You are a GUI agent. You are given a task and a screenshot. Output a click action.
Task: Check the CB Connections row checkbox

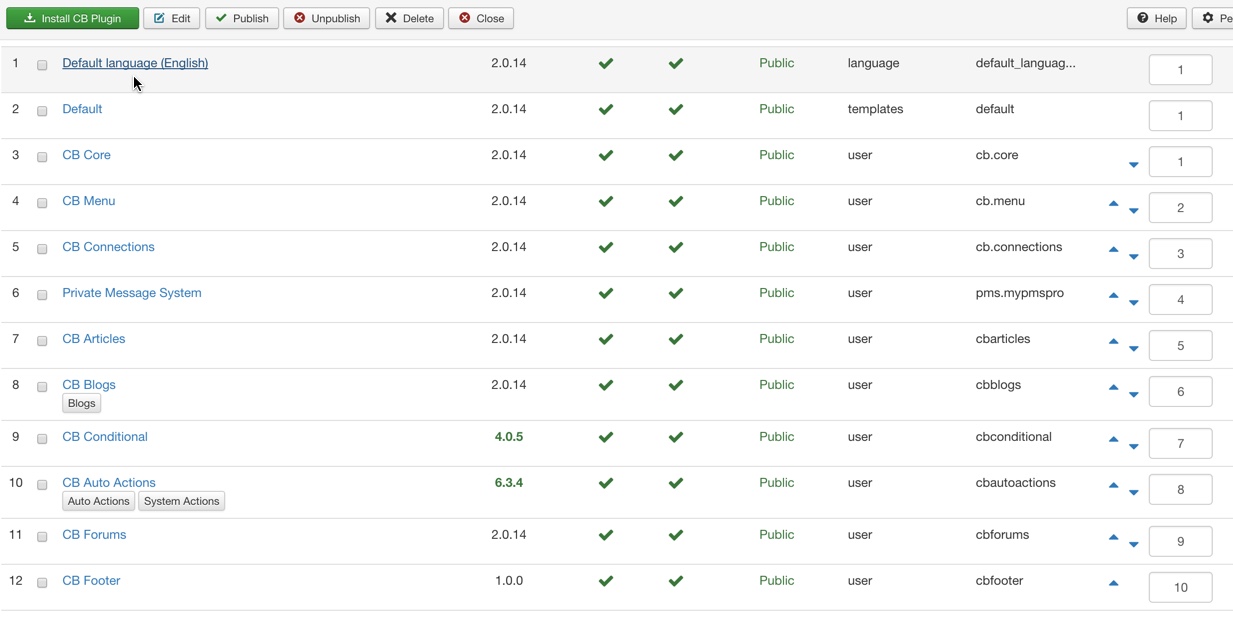[x=42, y=249]
